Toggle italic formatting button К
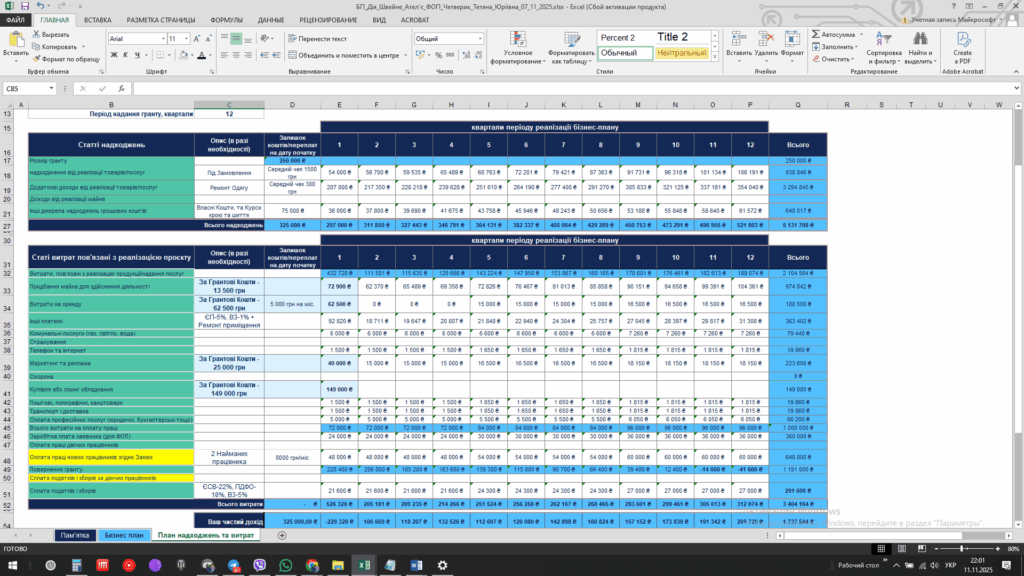 coord(126,55)
